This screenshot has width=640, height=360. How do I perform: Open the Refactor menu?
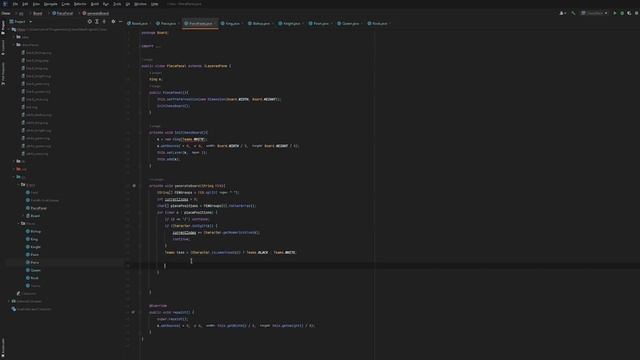click(80, 4)
